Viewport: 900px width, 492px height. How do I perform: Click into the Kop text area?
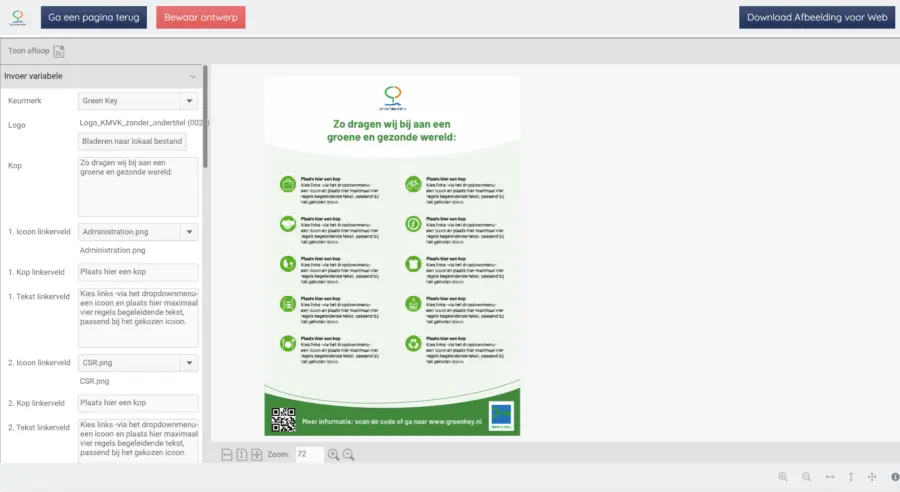point(138,187)
